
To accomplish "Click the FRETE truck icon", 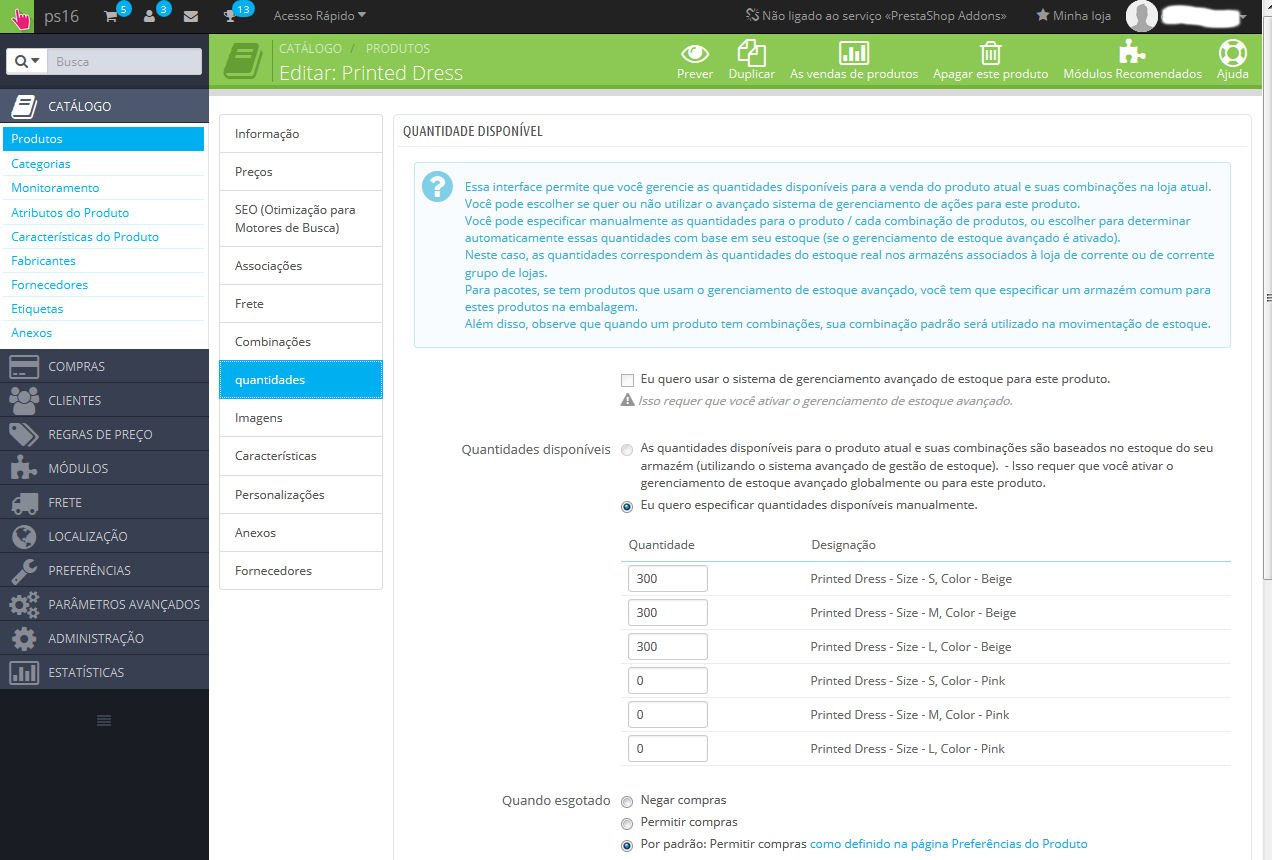I will [x=24, y=503].
